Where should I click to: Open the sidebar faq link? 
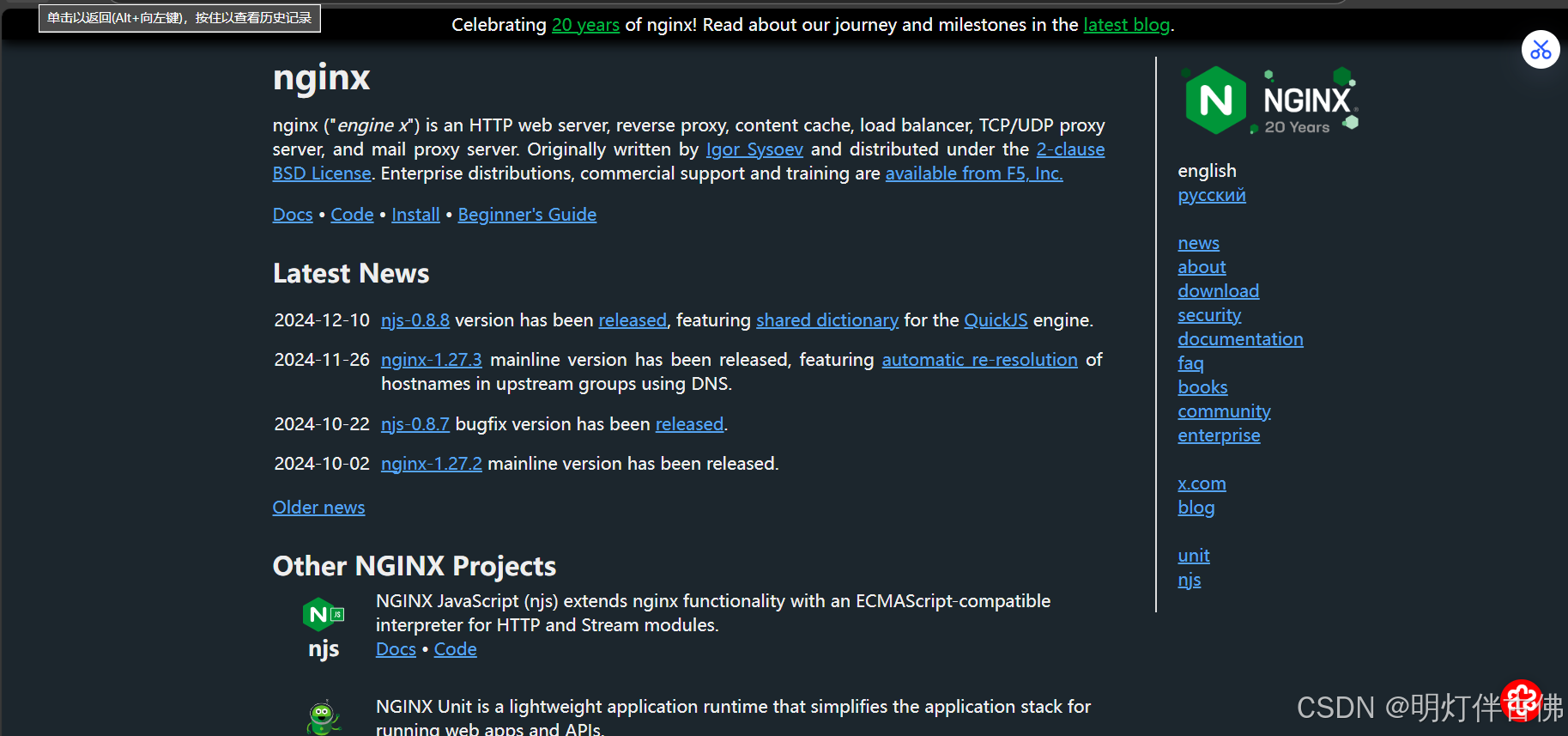(1191, 363)
